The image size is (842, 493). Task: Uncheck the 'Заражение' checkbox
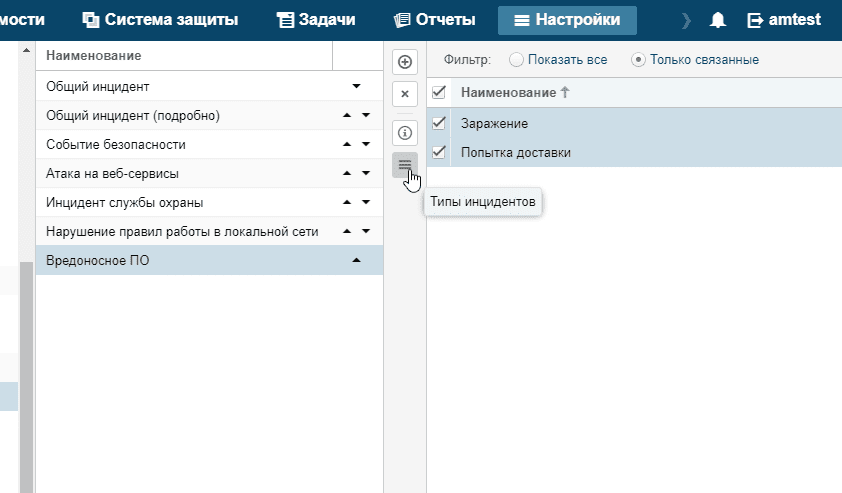tap(438, 123)
